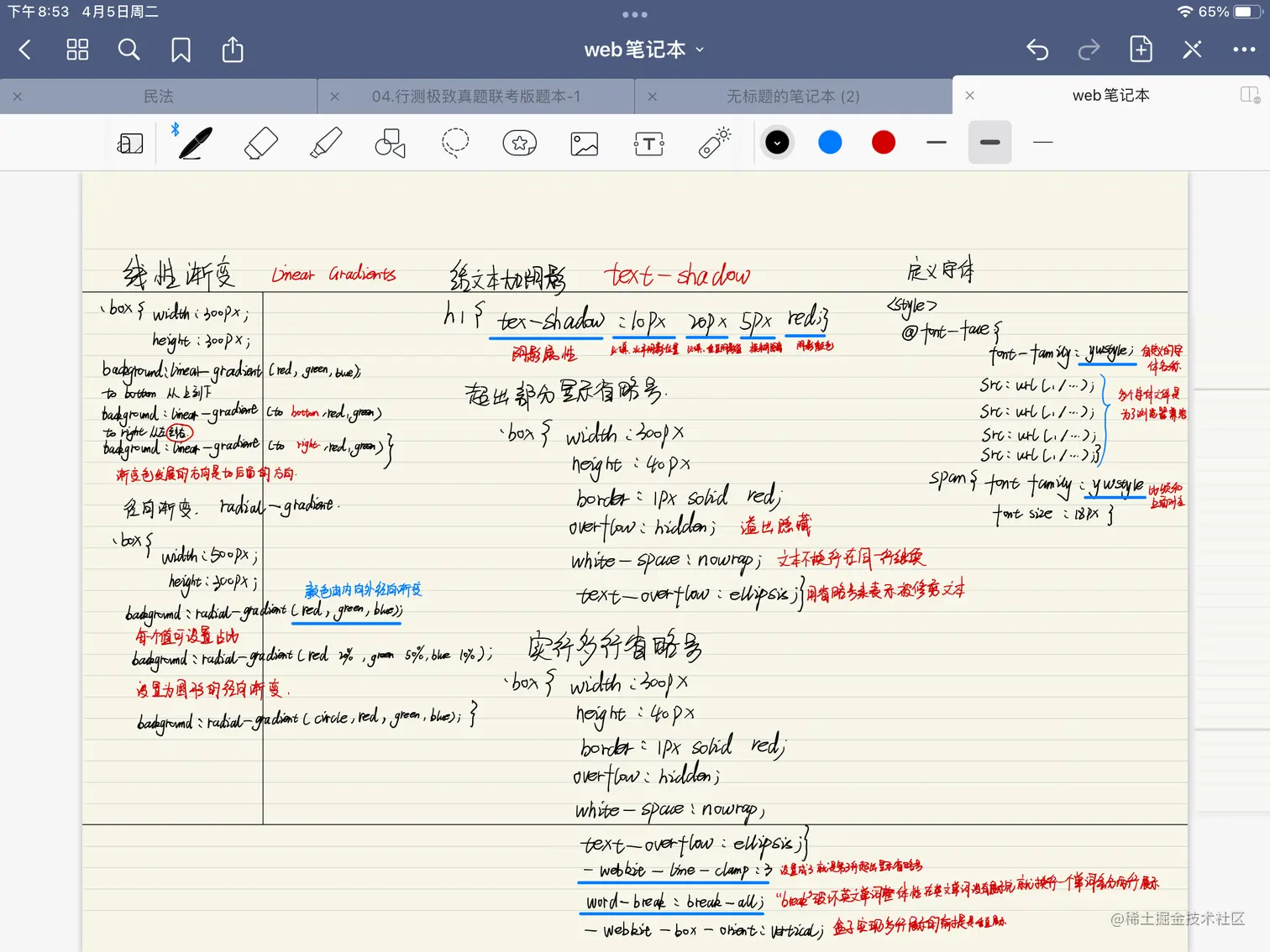Toggle read-only mode with the crossed pen icon
The height and width of the screenshot is (952, 1270).
pyautogui.click(x=1192, y=50)
